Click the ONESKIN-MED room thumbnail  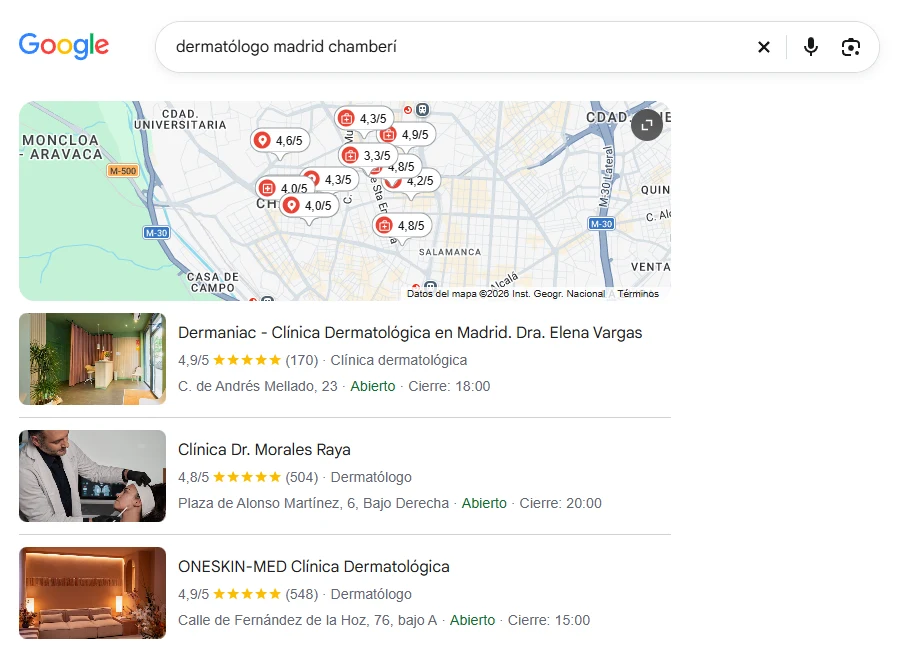[92, 593]
